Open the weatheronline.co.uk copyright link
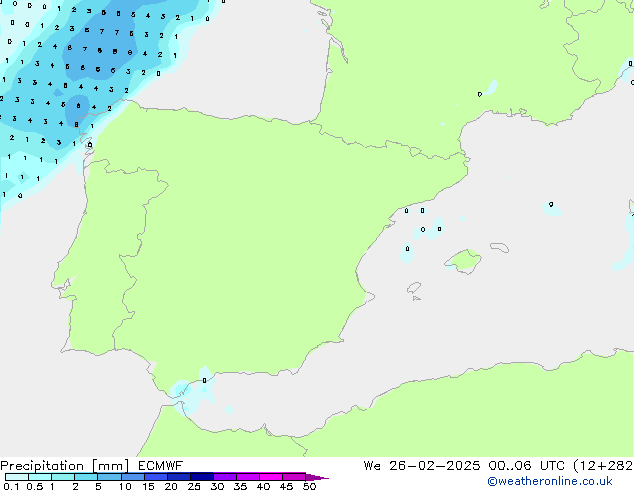This screenshot has height=490, width=634. click(x=550, y=481)
